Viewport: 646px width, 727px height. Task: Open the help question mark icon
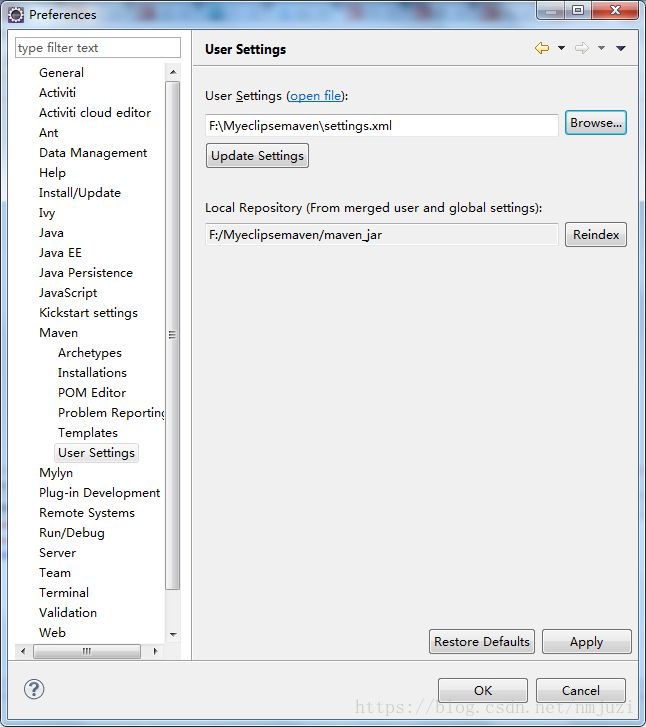pos(34,689)
